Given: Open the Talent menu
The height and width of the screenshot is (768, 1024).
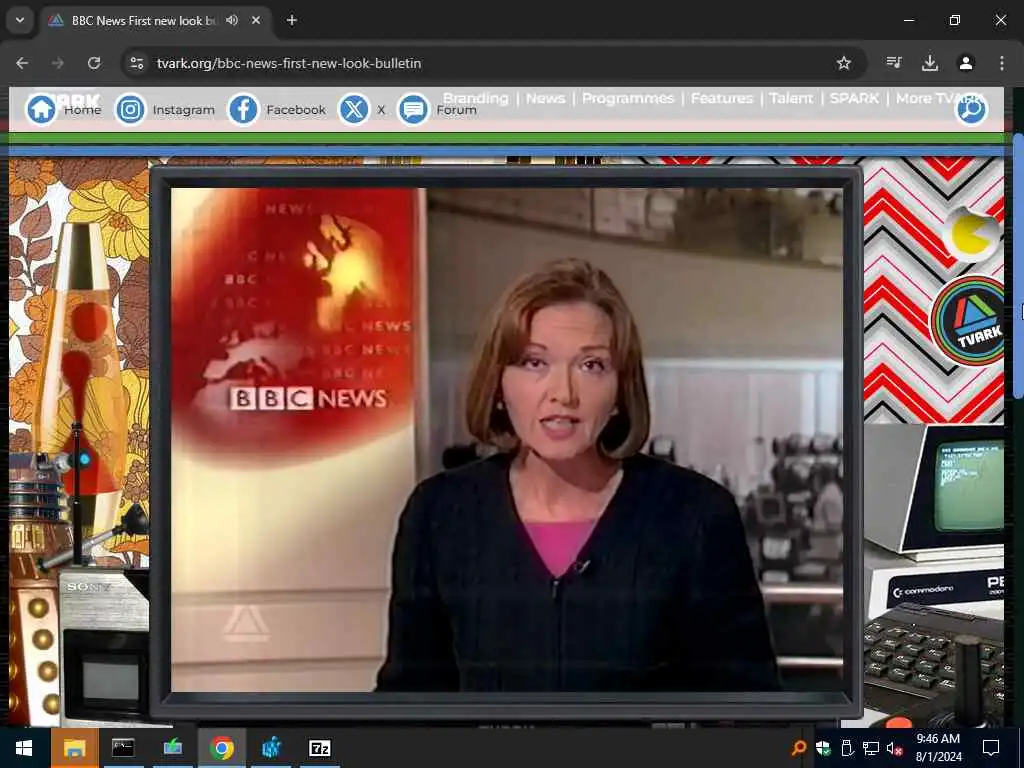Looking at the screenshot, I should 791,98.
